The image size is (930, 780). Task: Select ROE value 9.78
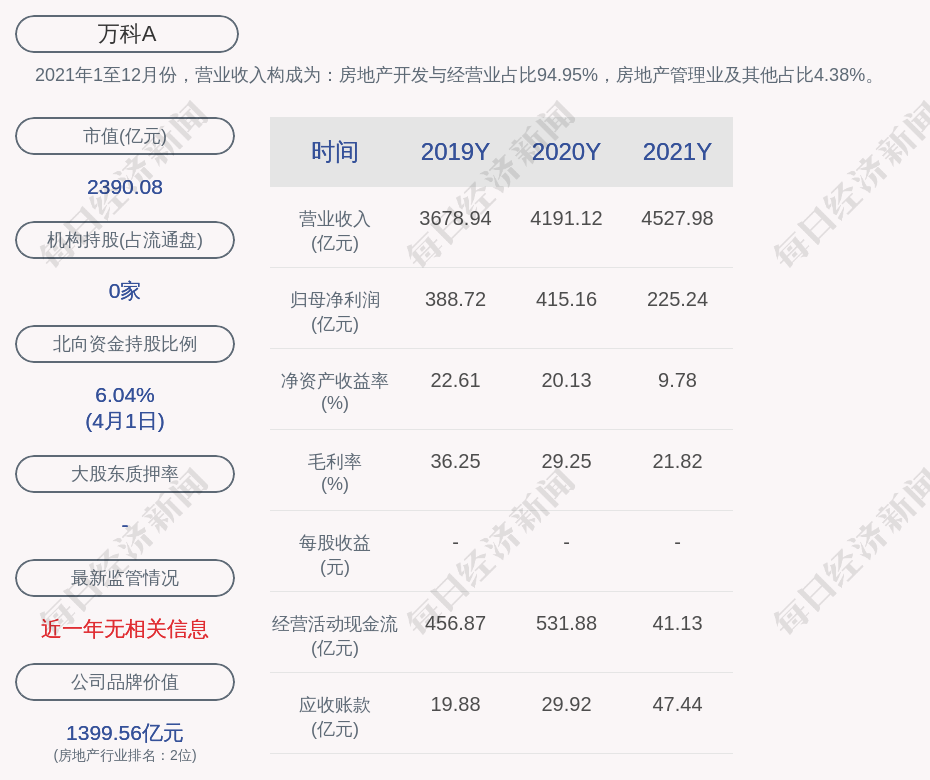(x=677, y=380)
